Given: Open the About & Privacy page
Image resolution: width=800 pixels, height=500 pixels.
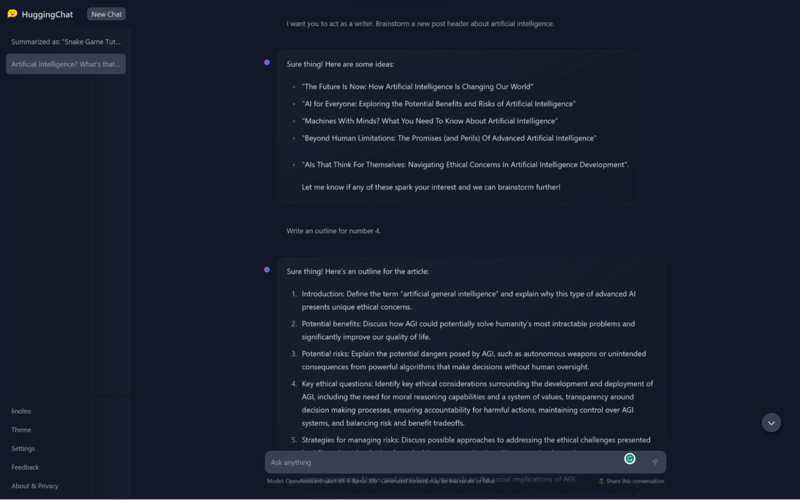Looking at the screenshot, I should pyautogui.click(x=35, y=486).
